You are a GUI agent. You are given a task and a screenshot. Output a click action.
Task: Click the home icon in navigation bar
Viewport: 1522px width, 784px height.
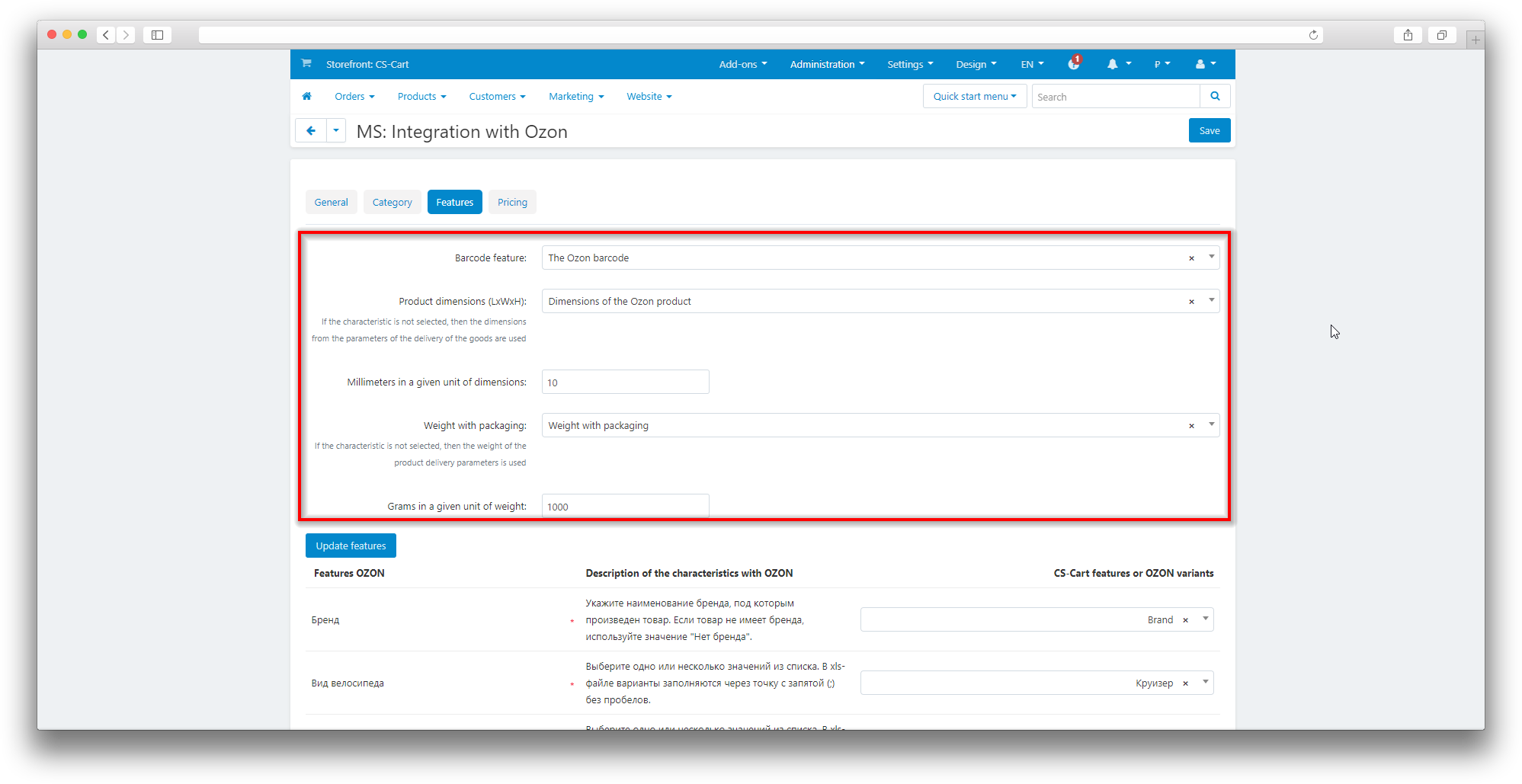click(x=306, y=97)
